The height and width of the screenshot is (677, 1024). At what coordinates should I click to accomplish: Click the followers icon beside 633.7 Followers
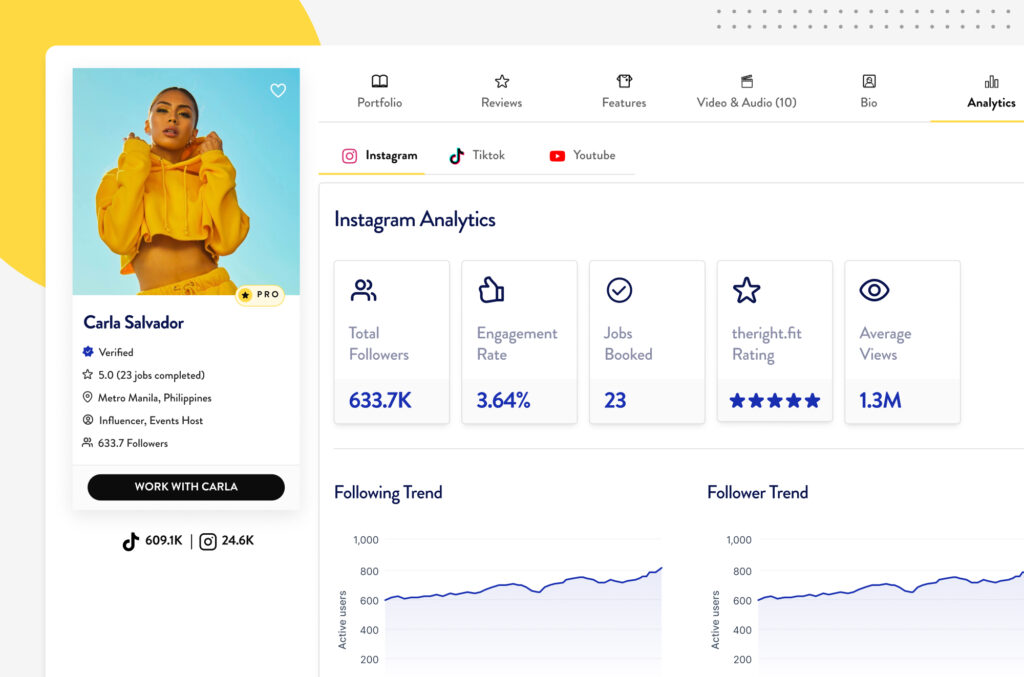tap(88, 443)
